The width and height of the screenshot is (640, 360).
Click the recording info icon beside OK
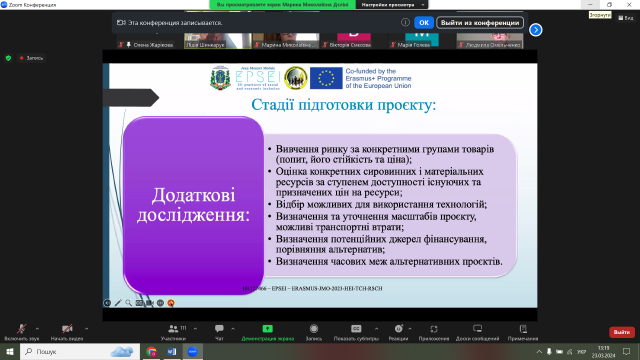[x=405, y=22]
